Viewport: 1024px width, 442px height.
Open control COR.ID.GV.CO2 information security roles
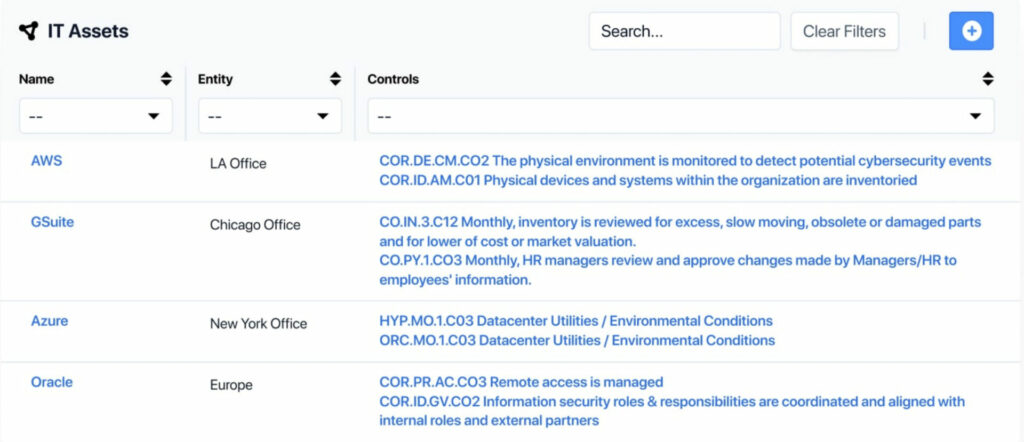(x=671, y=411)
